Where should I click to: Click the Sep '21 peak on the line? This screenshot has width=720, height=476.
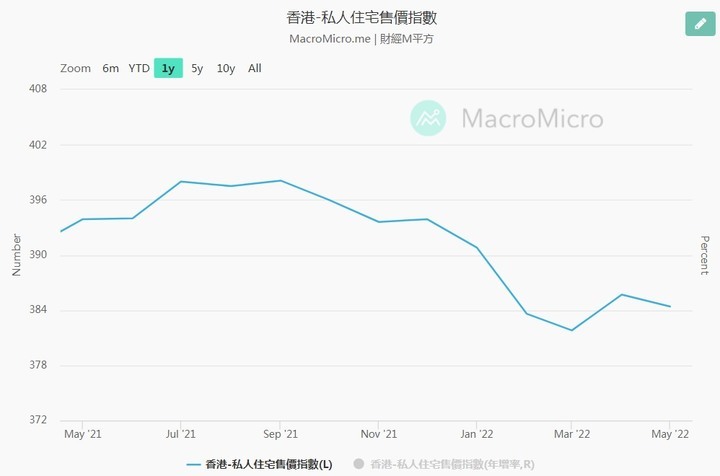pos(281,180)
